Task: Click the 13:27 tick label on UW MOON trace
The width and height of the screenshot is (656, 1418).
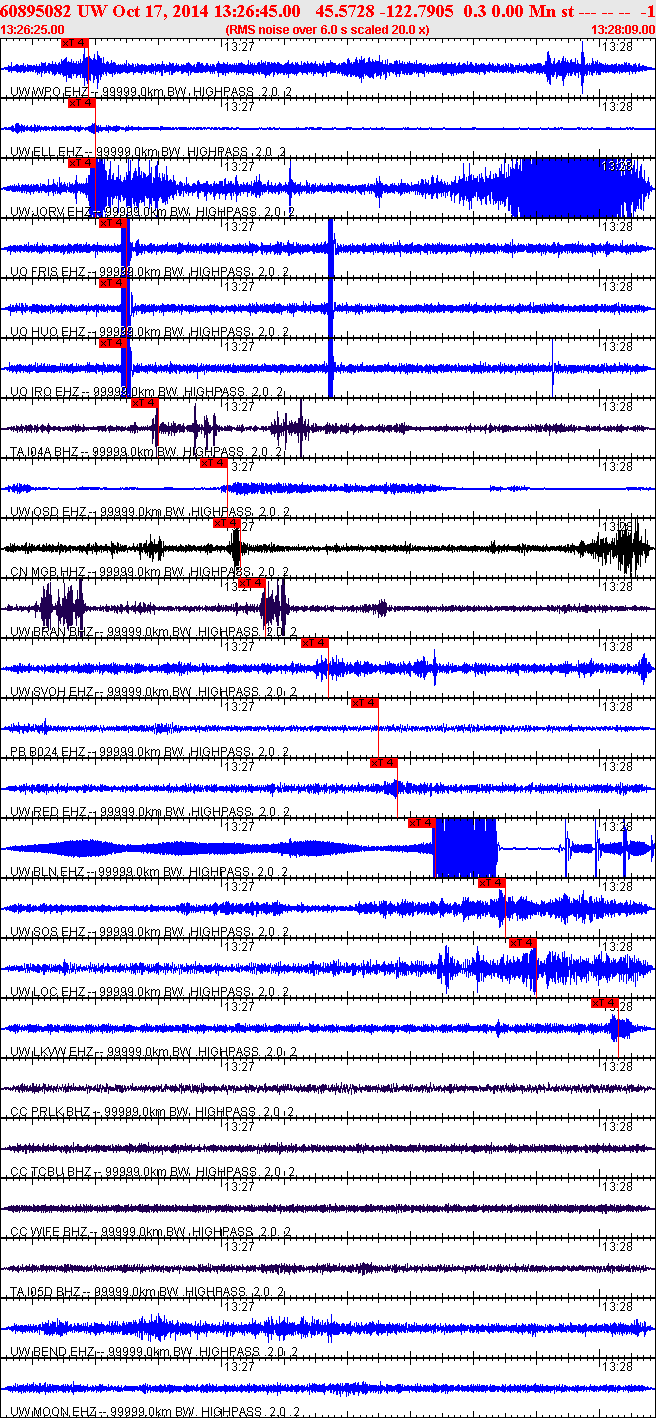Action: pyautogui.click(x=241, y=1366)
